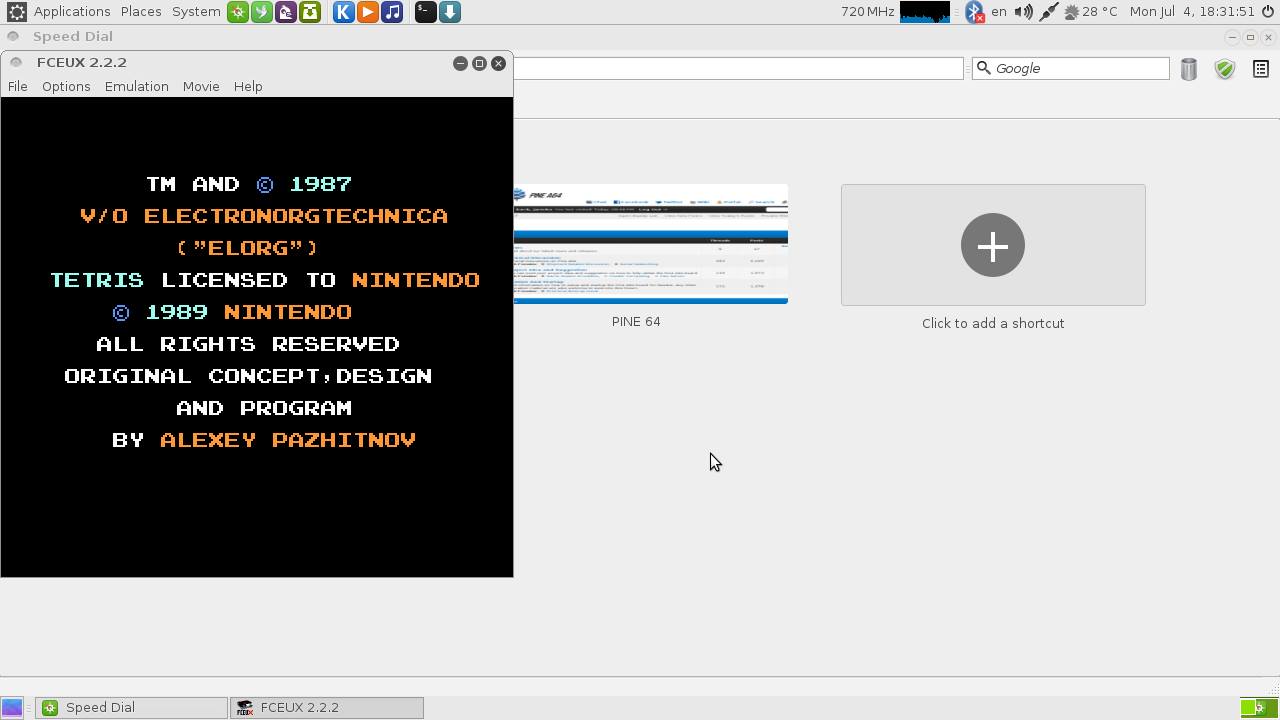This screenshot has height=720, width=1280.
Task: Expand the Applications menu in top panel
Action: pyautogui.click(x=71, y=12)
